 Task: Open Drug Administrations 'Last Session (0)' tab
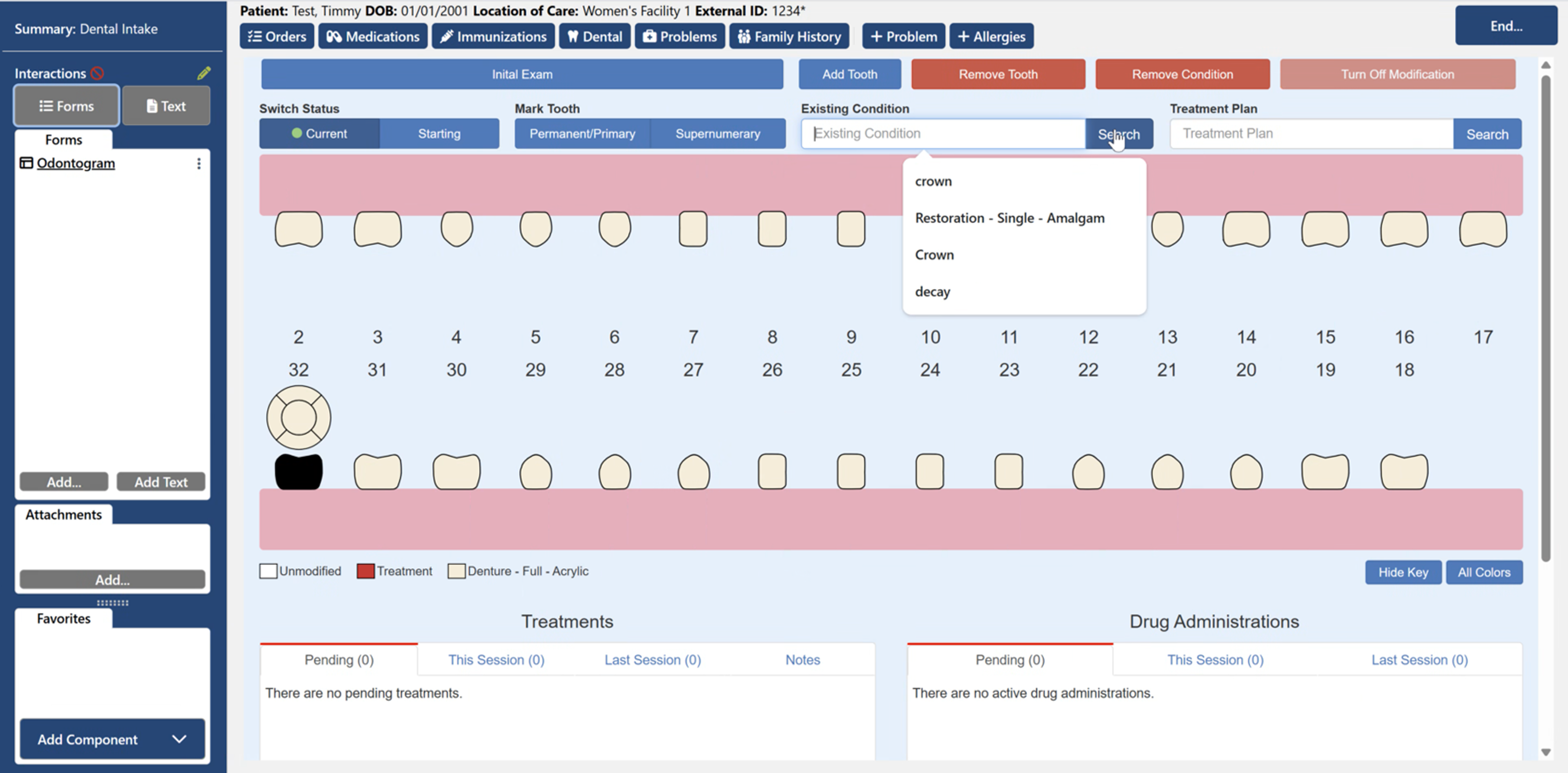tap(1419, 660)
